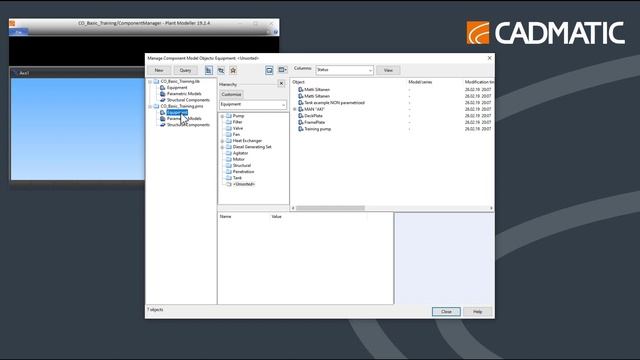The width and height of the screenshot is (640, 360).
Task: Expand the Diesel Generating Set folder
Action: point(222,147)
